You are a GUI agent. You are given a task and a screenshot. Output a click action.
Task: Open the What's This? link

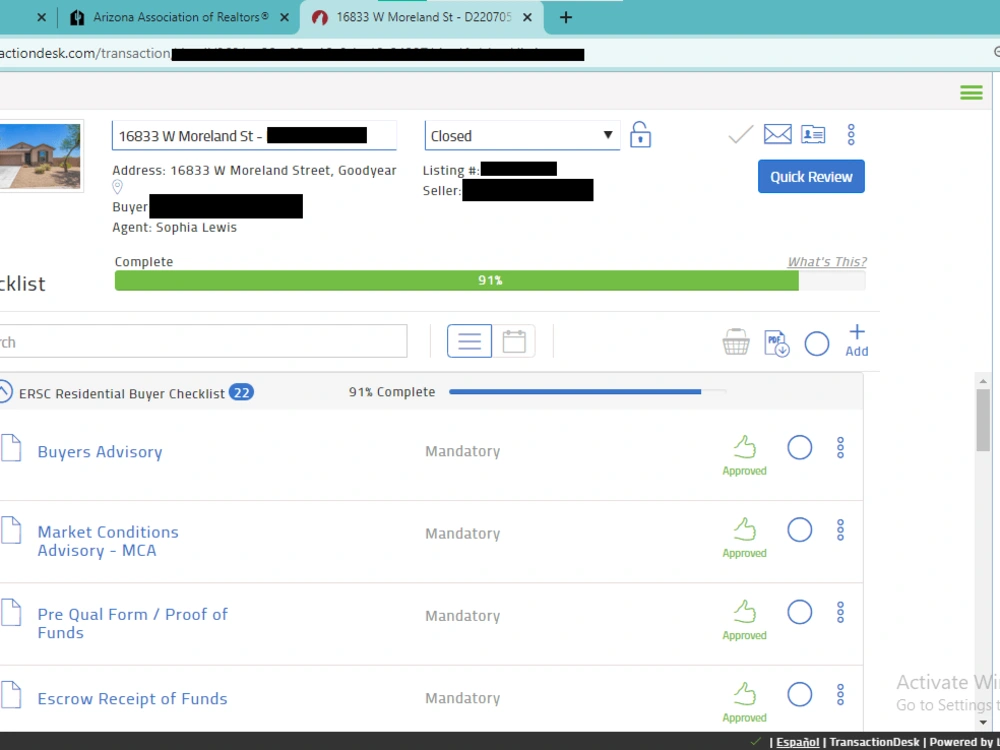point(827,261)
